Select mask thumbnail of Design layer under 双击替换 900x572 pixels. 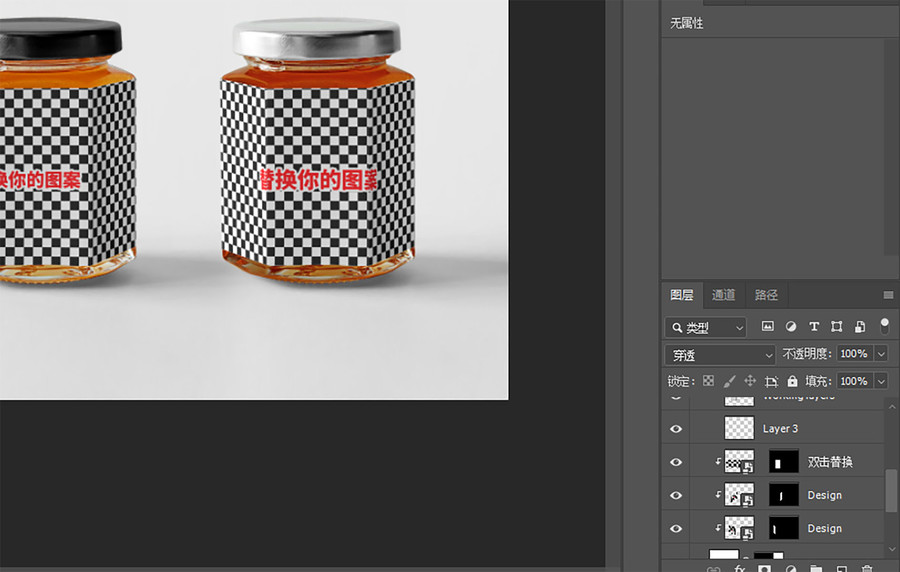click(783, 495)
